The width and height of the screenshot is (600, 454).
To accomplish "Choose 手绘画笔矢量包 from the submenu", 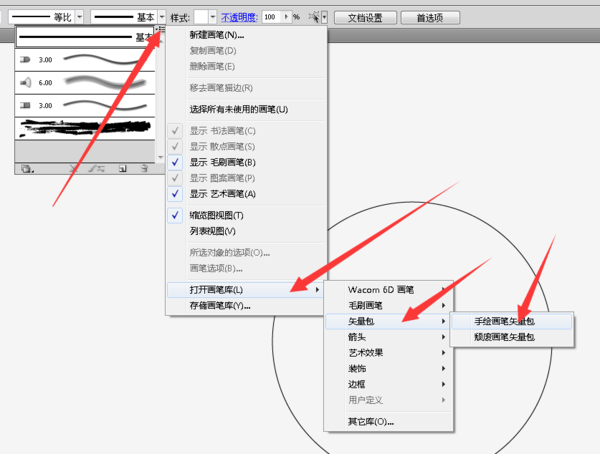I will [512, 321].
